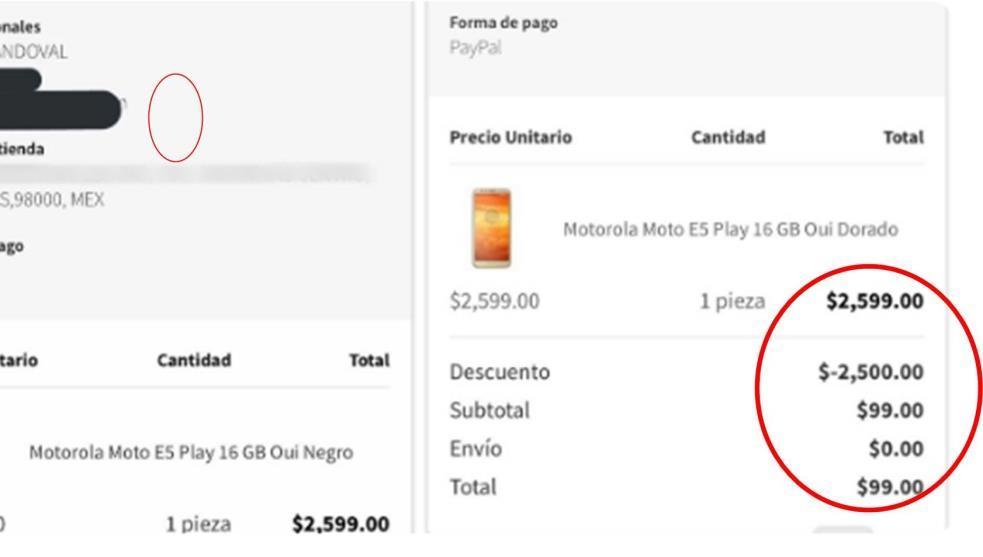
Task: Click the Envío label
Action: pyautogui.click(x=476, y=449)
